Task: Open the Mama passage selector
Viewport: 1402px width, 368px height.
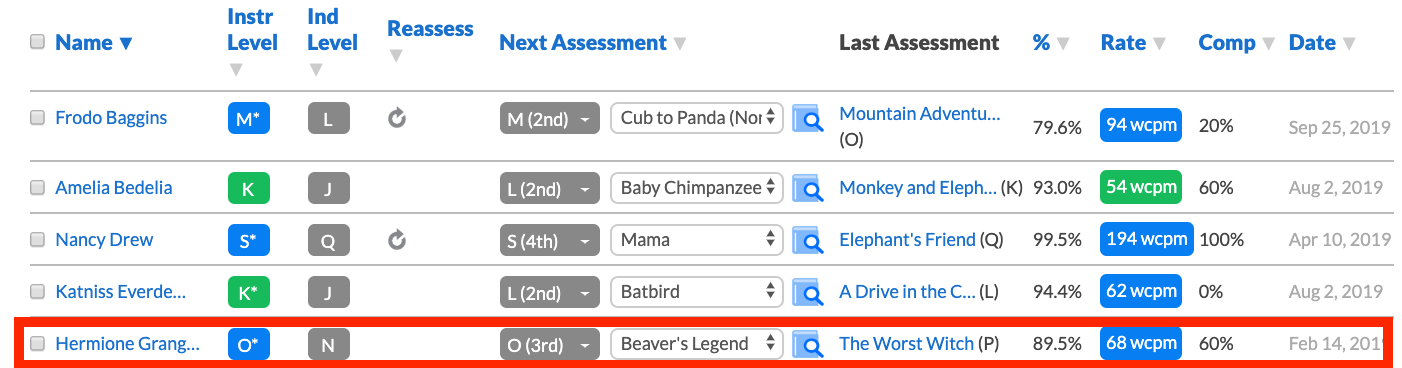Action: point(697,240)
